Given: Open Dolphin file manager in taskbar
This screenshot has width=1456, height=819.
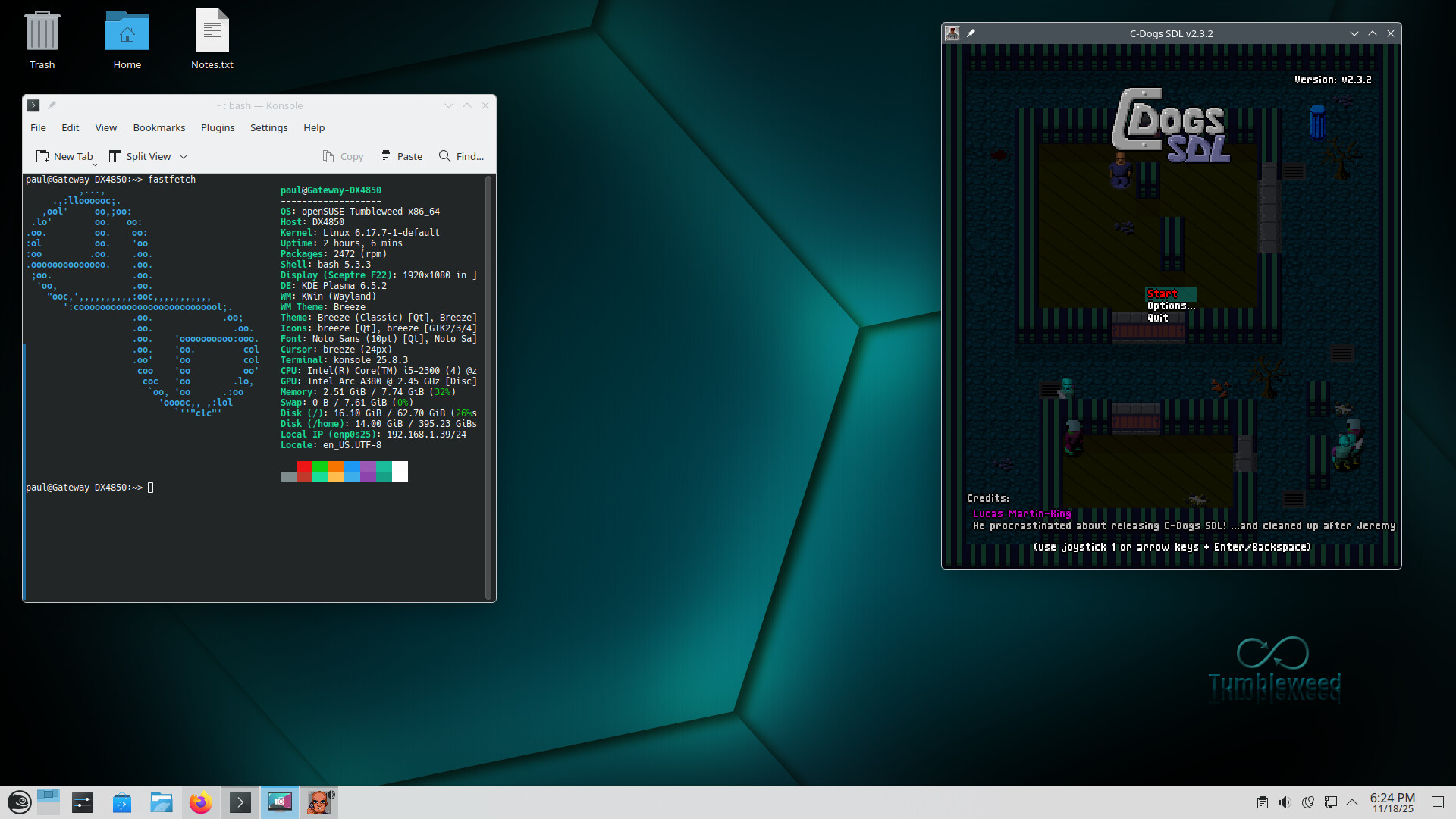Looking at the screenshot, I should (161, 802).
